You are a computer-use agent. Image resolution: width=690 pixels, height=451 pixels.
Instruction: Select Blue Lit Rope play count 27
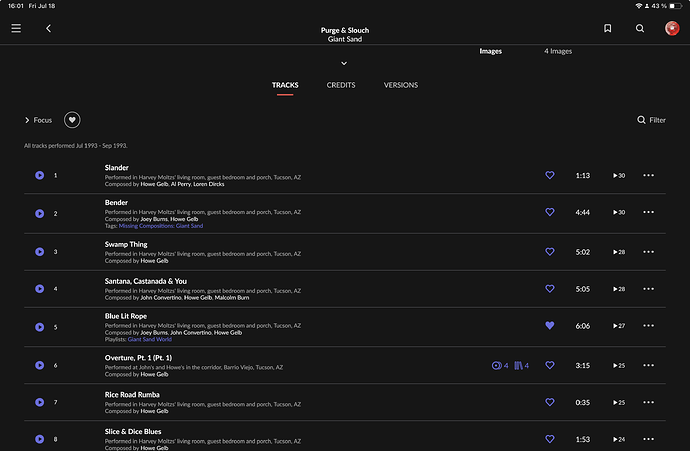(619, 326)
